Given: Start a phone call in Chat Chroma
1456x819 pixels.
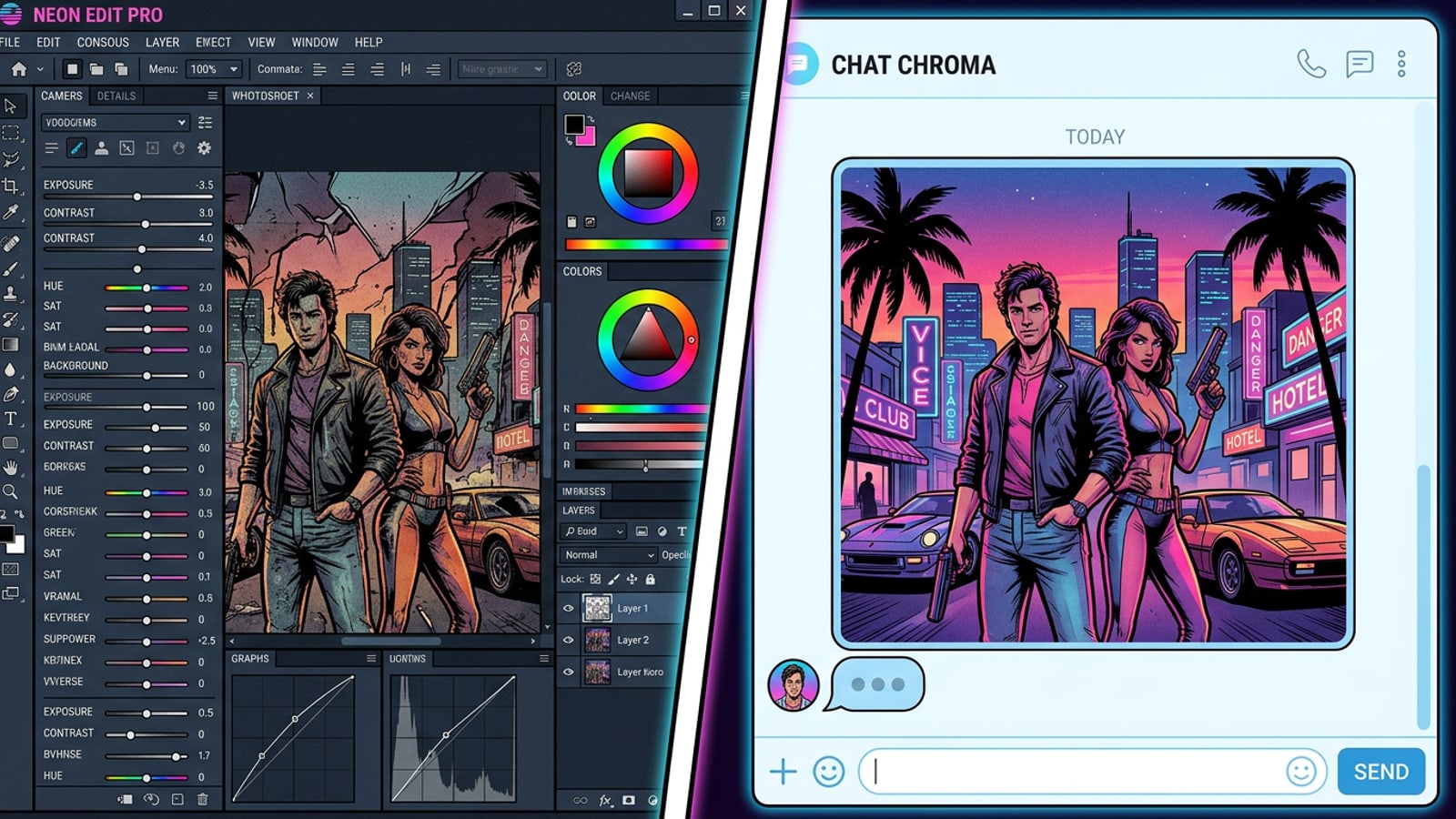Looking at the screenshot, I should 1311,64.
